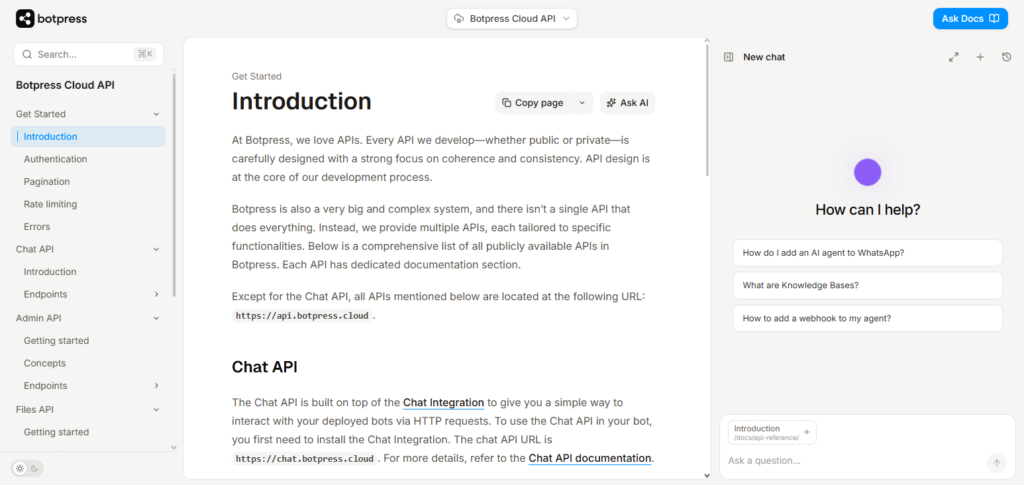Click scroll-down arrow of main content

click(707, 475)
